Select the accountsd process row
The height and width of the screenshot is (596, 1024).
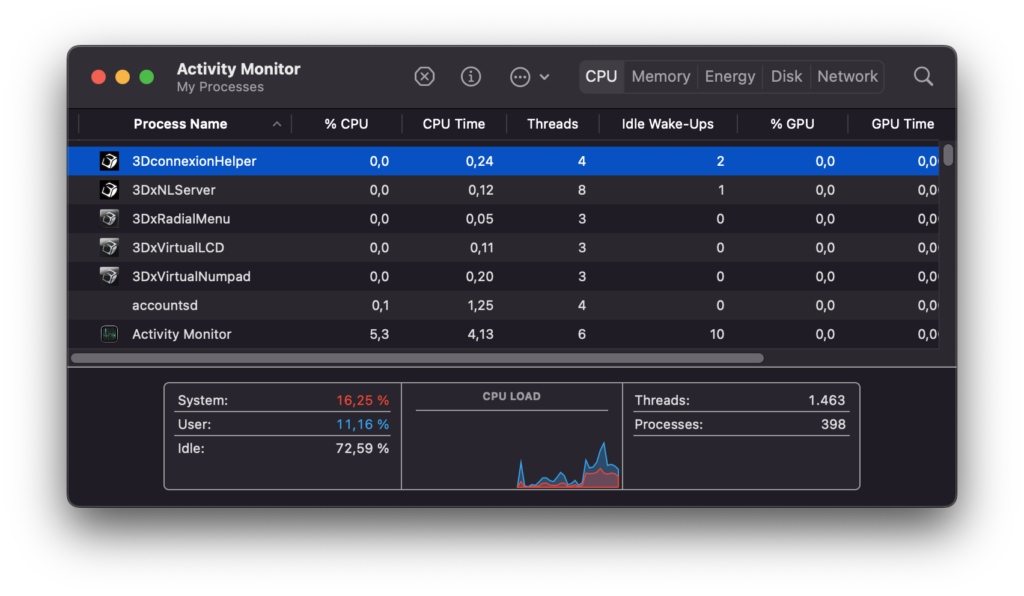[400, 305]
